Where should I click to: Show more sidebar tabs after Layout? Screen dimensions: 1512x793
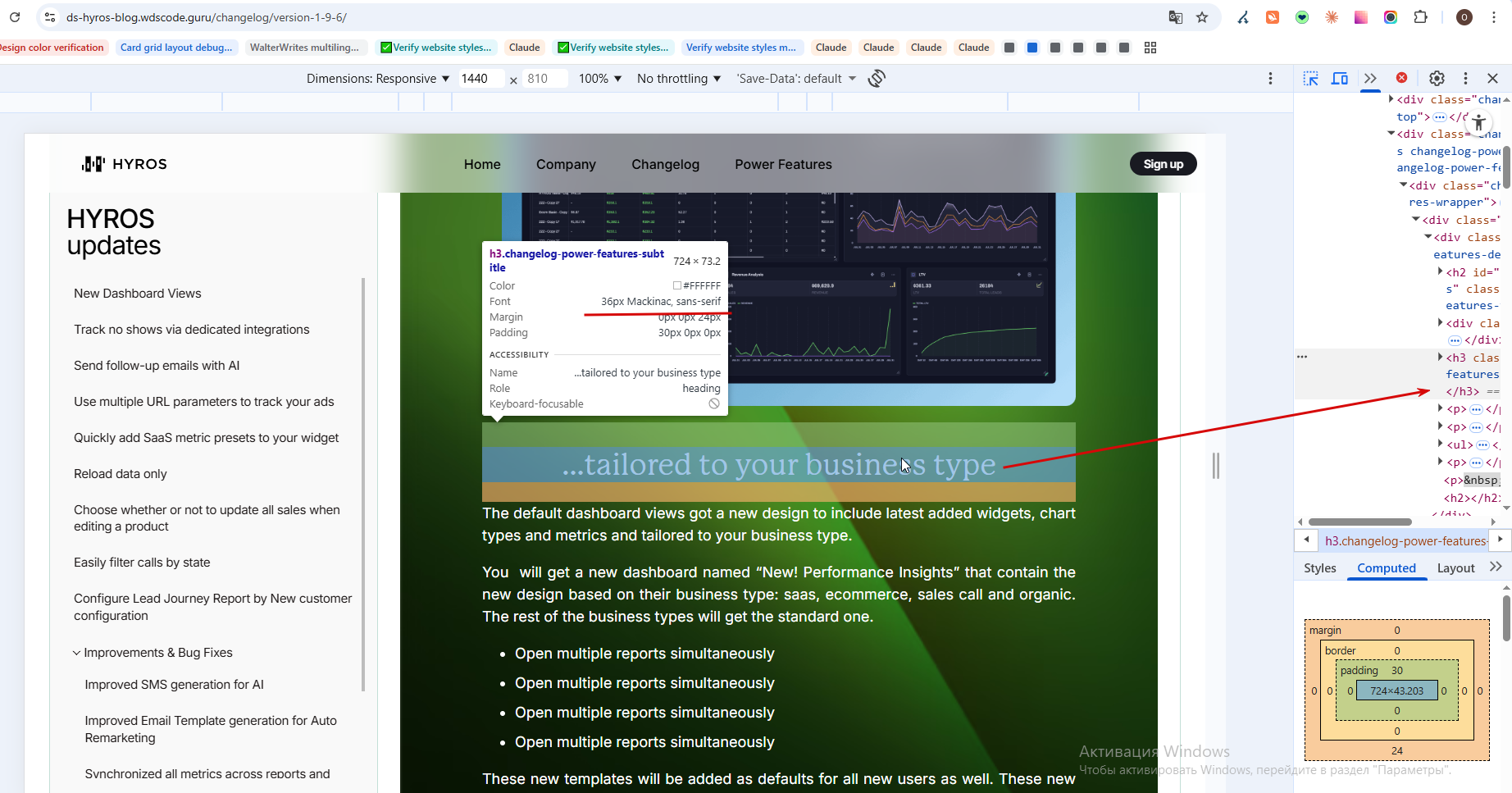(x=1496, y=567)
